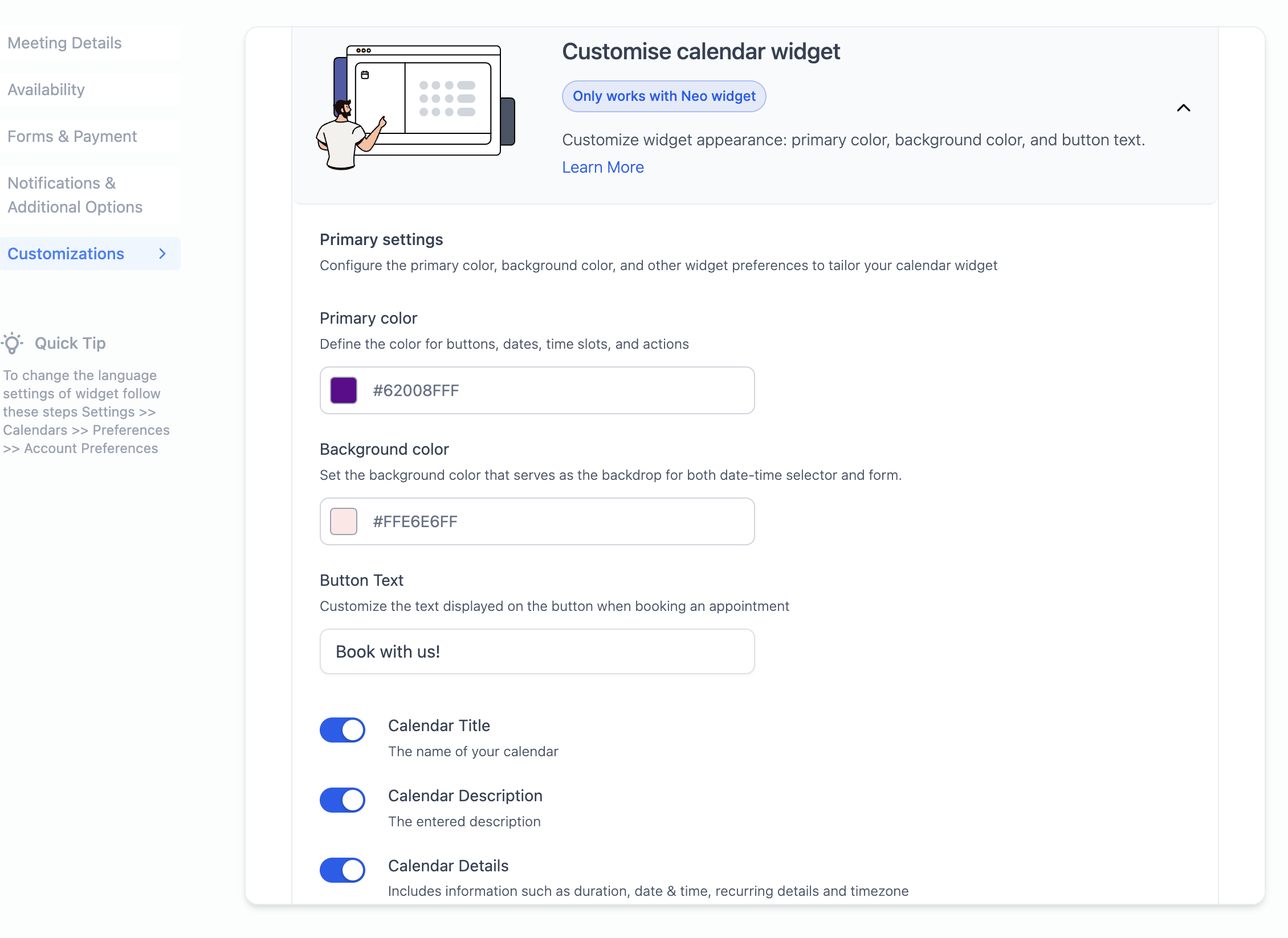
Task: Open the pink background color swatch
Action: click(x=344, y=521)
